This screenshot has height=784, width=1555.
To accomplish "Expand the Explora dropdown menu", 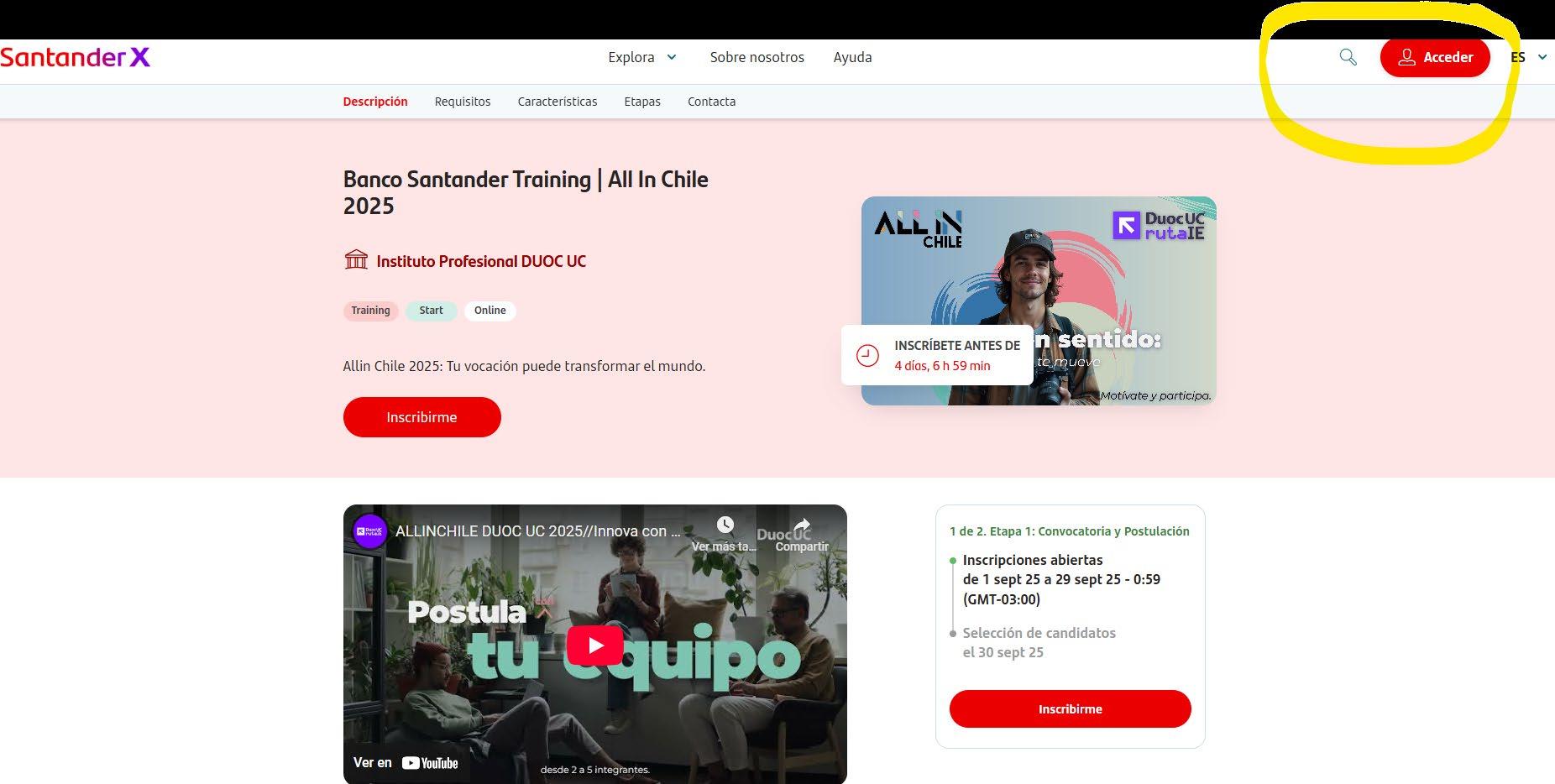I will point(642,57).
